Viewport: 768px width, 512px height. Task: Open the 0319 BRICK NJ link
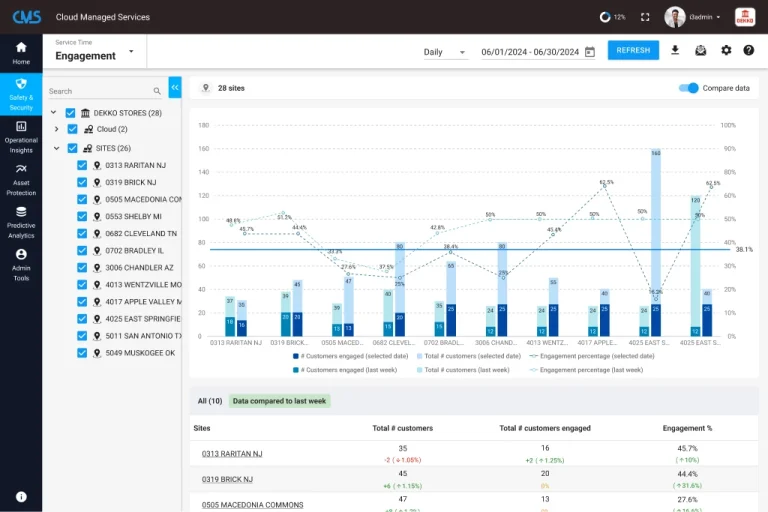[x=229, y=479]
